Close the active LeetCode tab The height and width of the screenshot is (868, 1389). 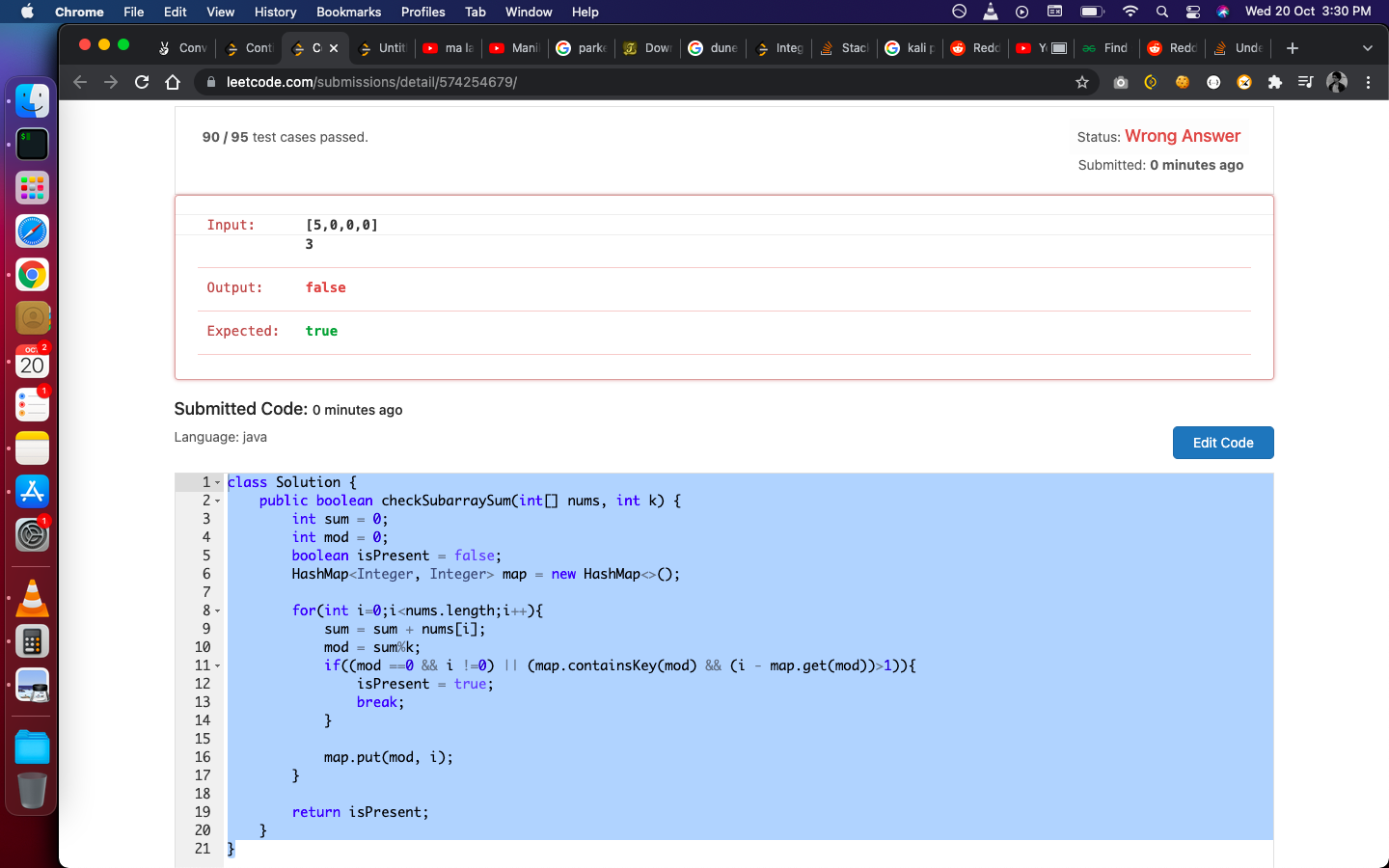[334, 48]
